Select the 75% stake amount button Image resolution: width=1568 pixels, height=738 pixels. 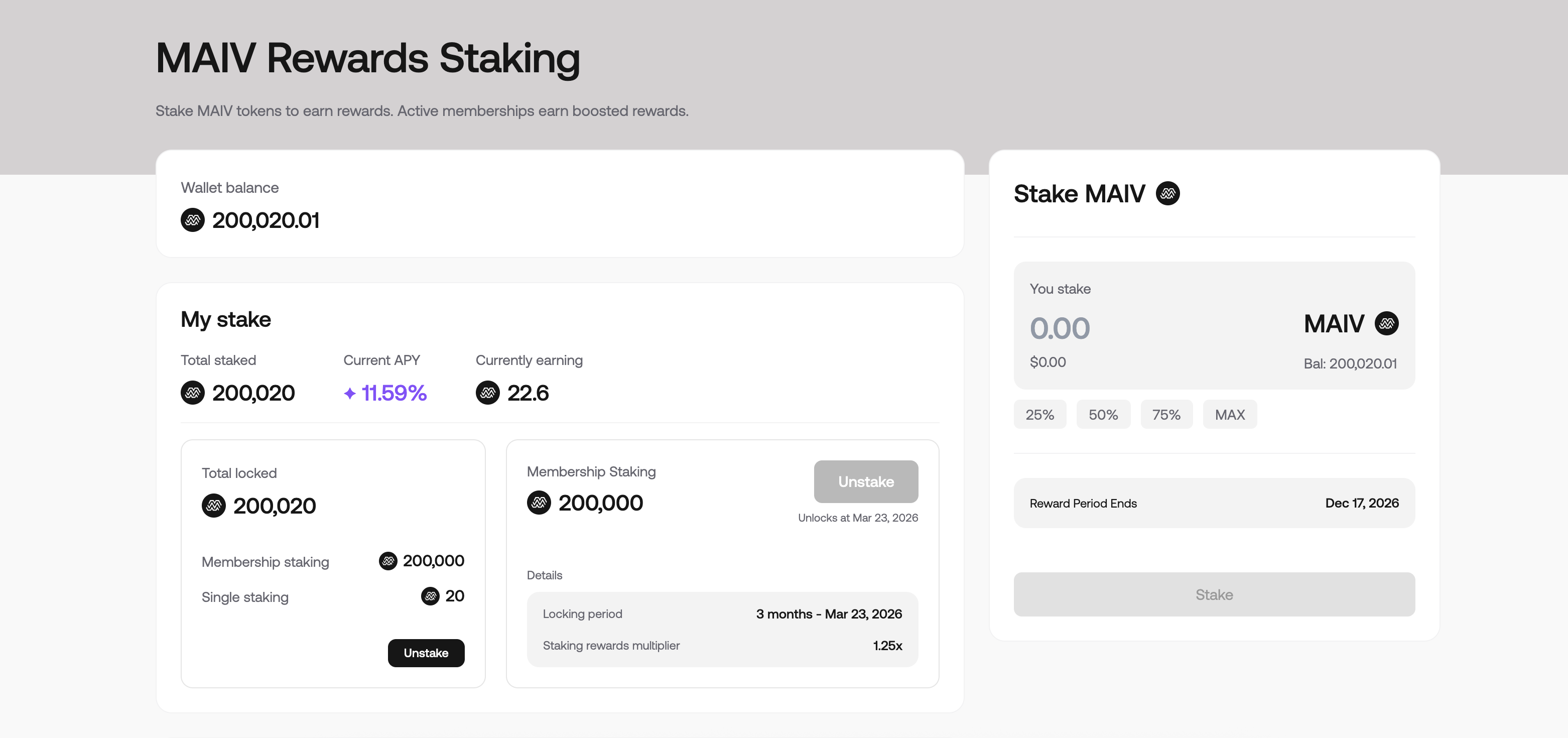point(1166,415)
